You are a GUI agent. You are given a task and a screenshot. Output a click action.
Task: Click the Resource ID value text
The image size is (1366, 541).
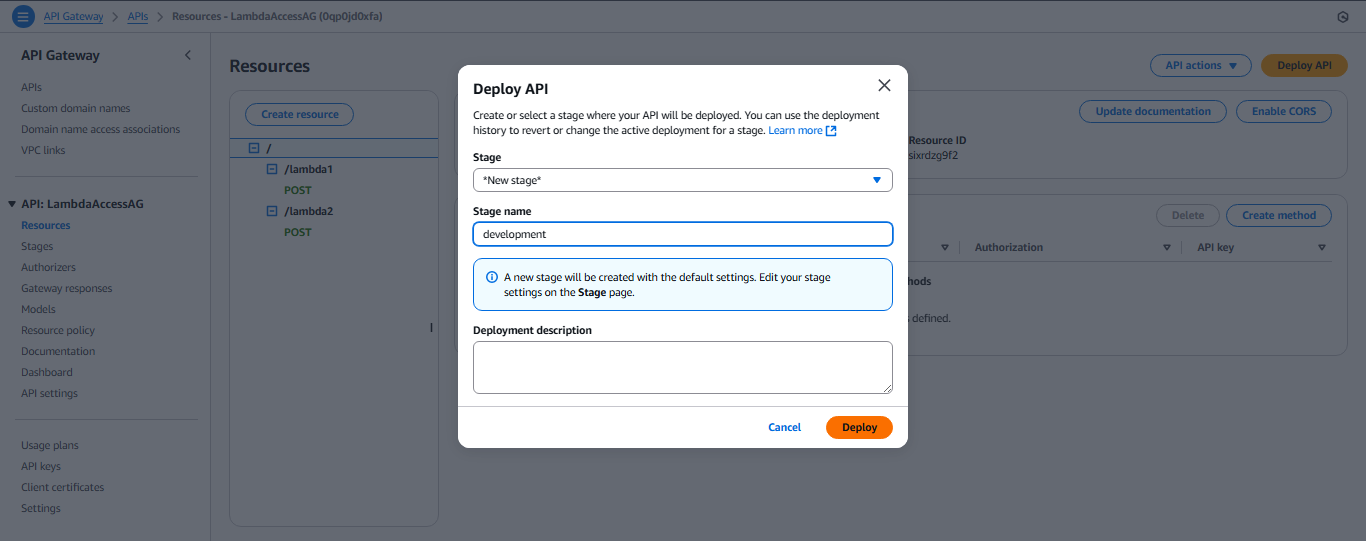point(933,155)
